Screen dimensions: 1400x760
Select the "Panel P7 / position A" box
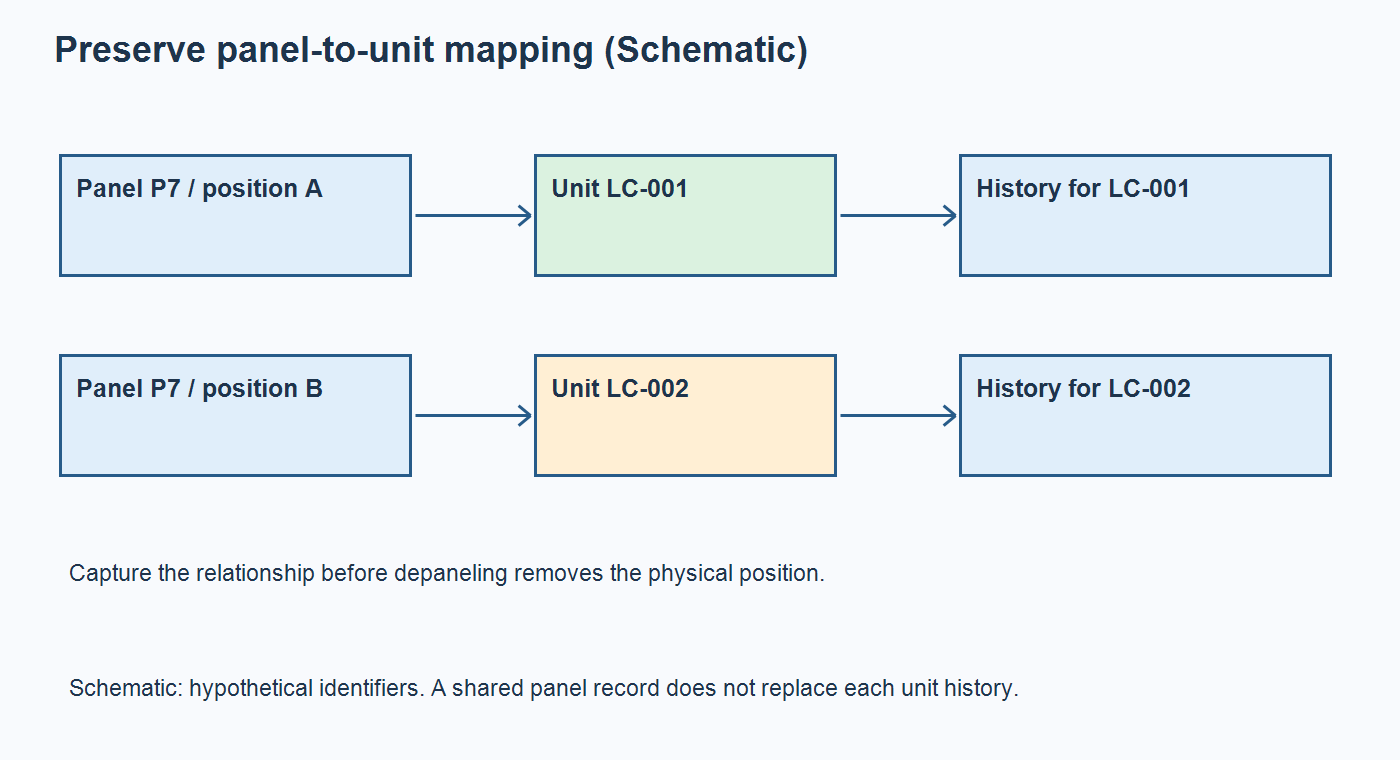[235, 215]
